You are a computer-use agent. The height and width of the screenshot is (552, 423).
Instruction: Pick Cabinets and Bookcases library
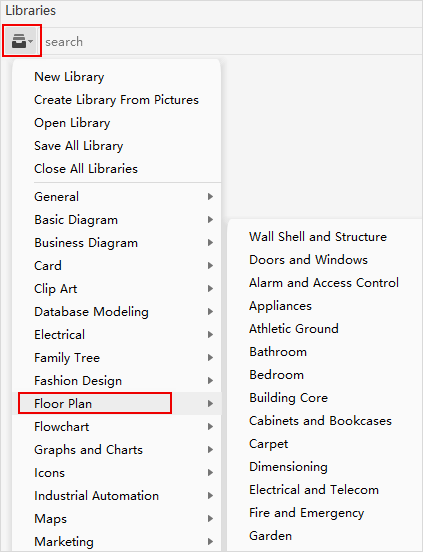320,421
